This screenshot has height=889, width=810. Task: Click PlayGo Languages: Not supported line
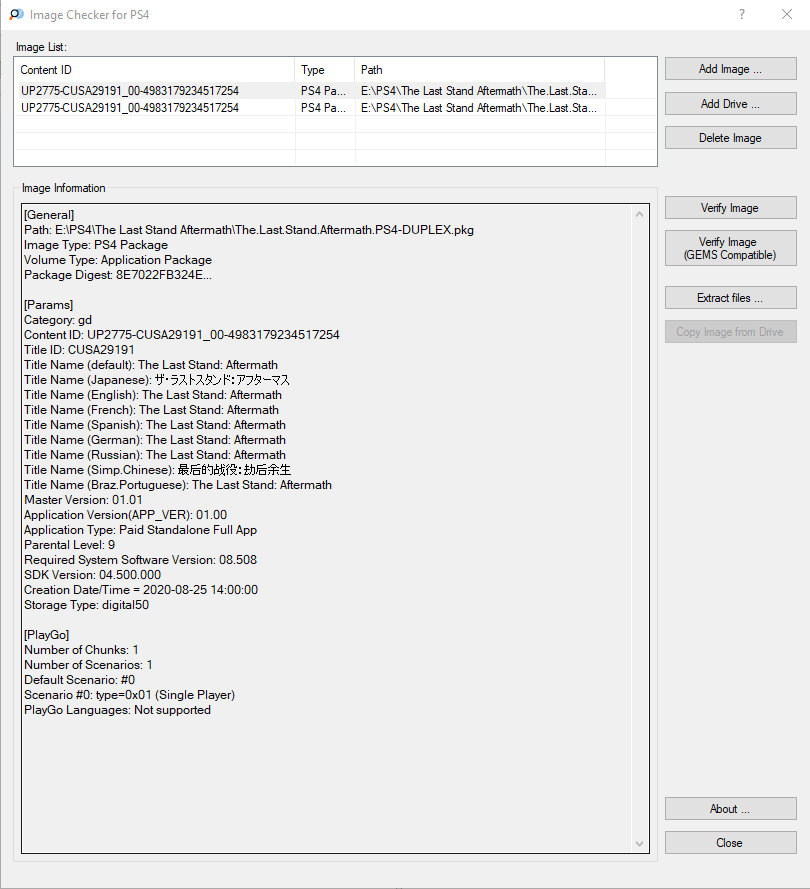[x=117, y=710]
